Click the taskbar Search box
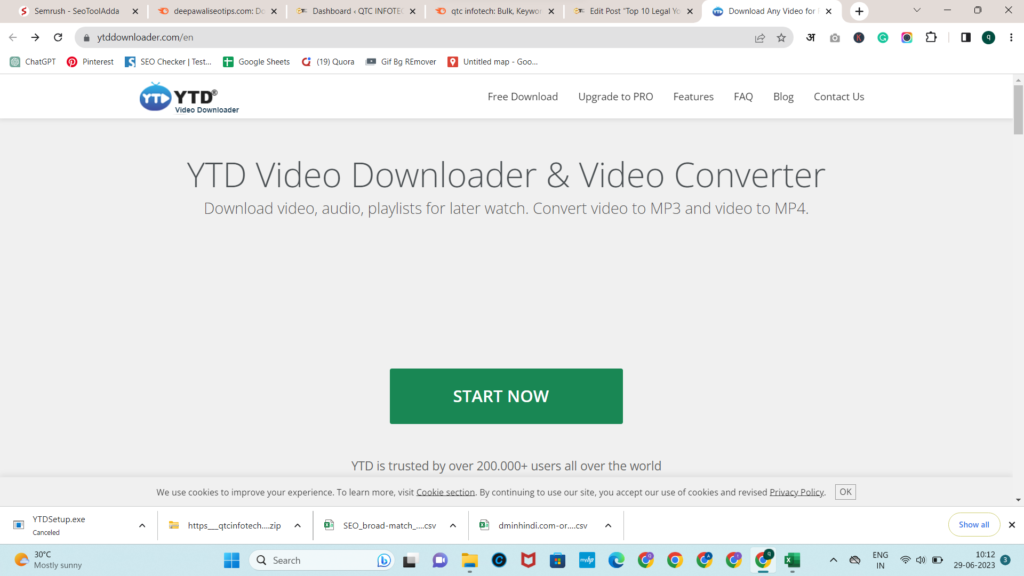This screenshot has height=576, width=1024. point(321,560)
